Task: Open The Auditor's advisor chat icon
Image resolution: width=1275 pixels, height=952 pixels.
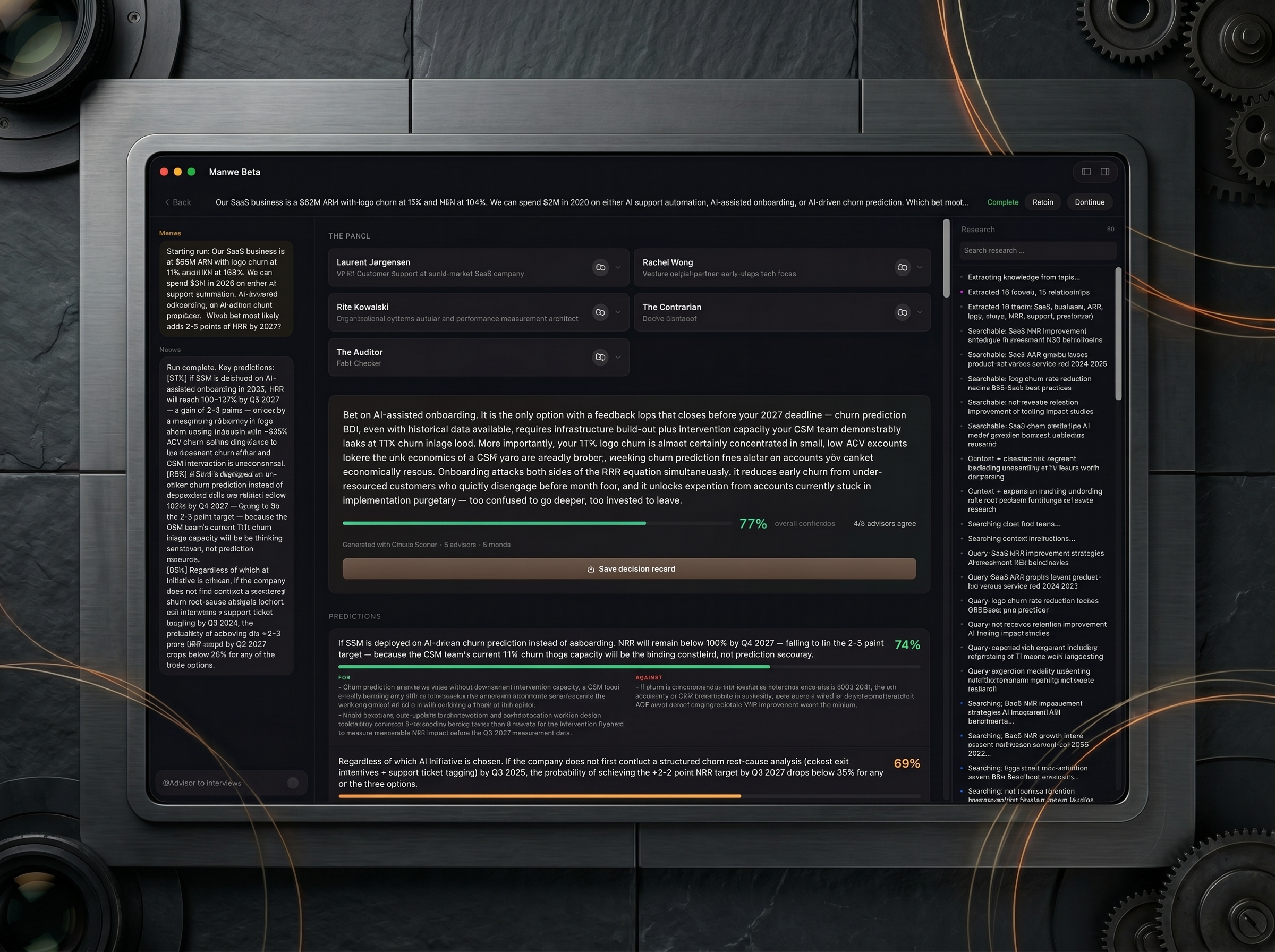Action: (600, 358)
